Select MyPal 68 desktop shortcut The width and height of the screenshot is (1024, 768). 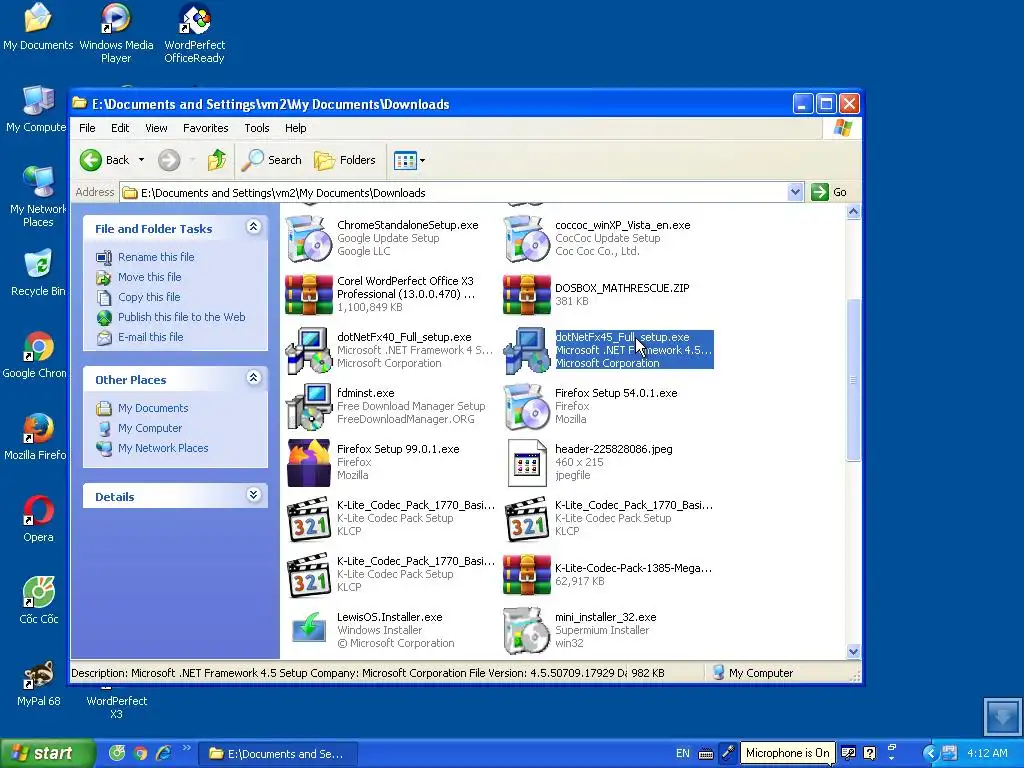[39, 683]
